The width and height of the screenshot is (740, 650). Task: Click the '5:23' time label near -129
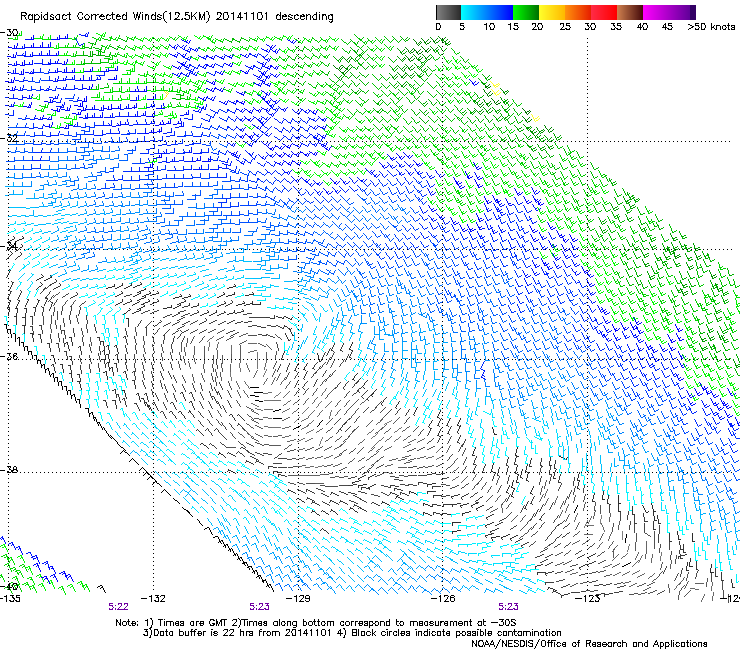pos(260,607)
